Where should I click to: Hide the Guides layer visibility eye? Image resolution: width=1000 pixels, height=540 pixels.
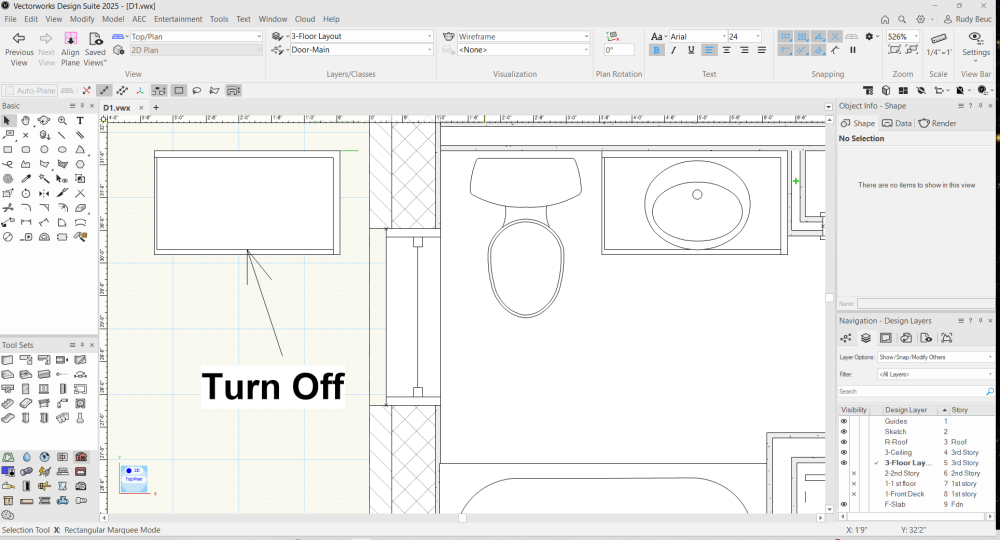pyautogui.click(x=844, y=421)
